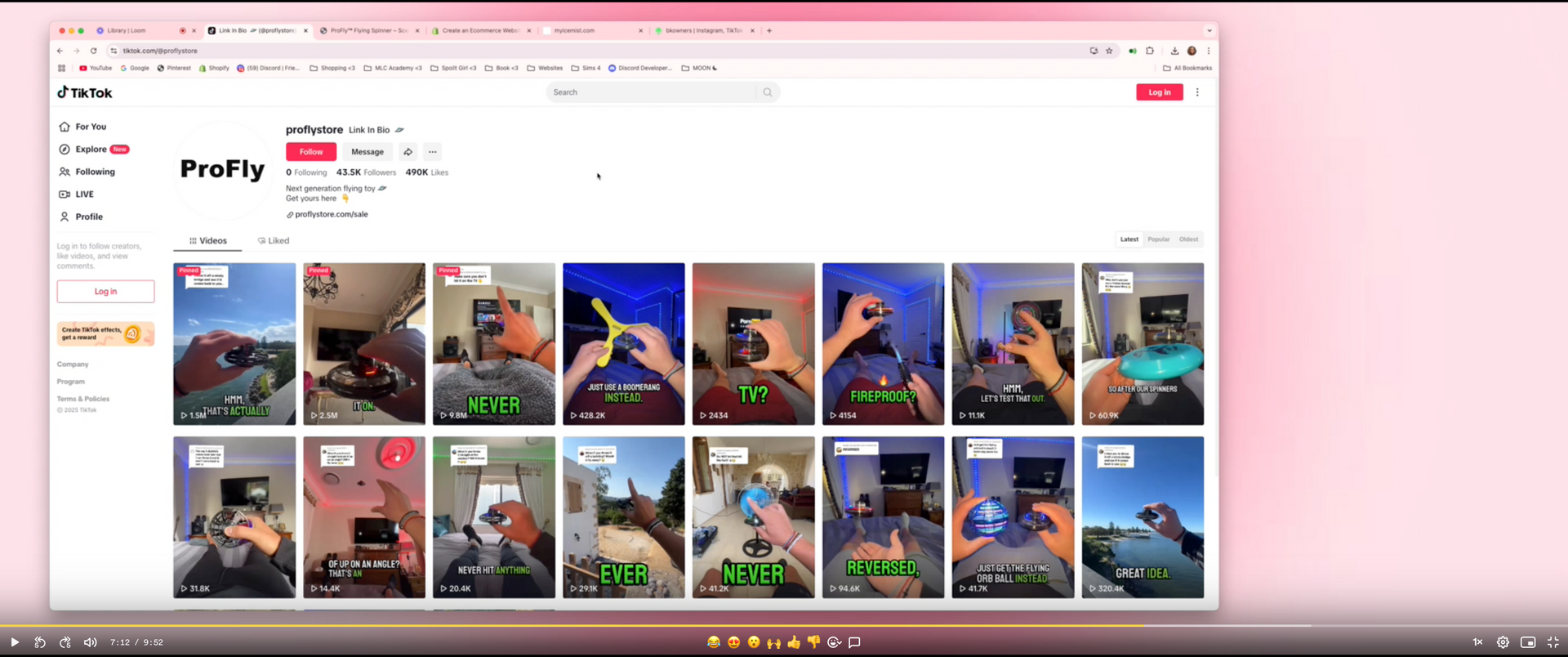Exit fullscreen in the video player
1568x657 pixels.
(1553, 642)
